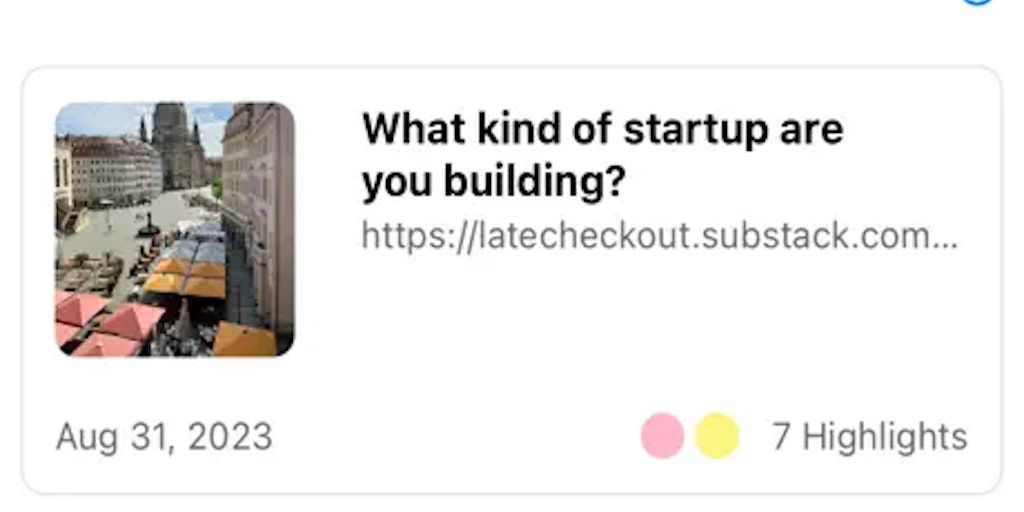Open the "7 Highlights" label
The image size is (1024, 512).
tap(869, 437)
